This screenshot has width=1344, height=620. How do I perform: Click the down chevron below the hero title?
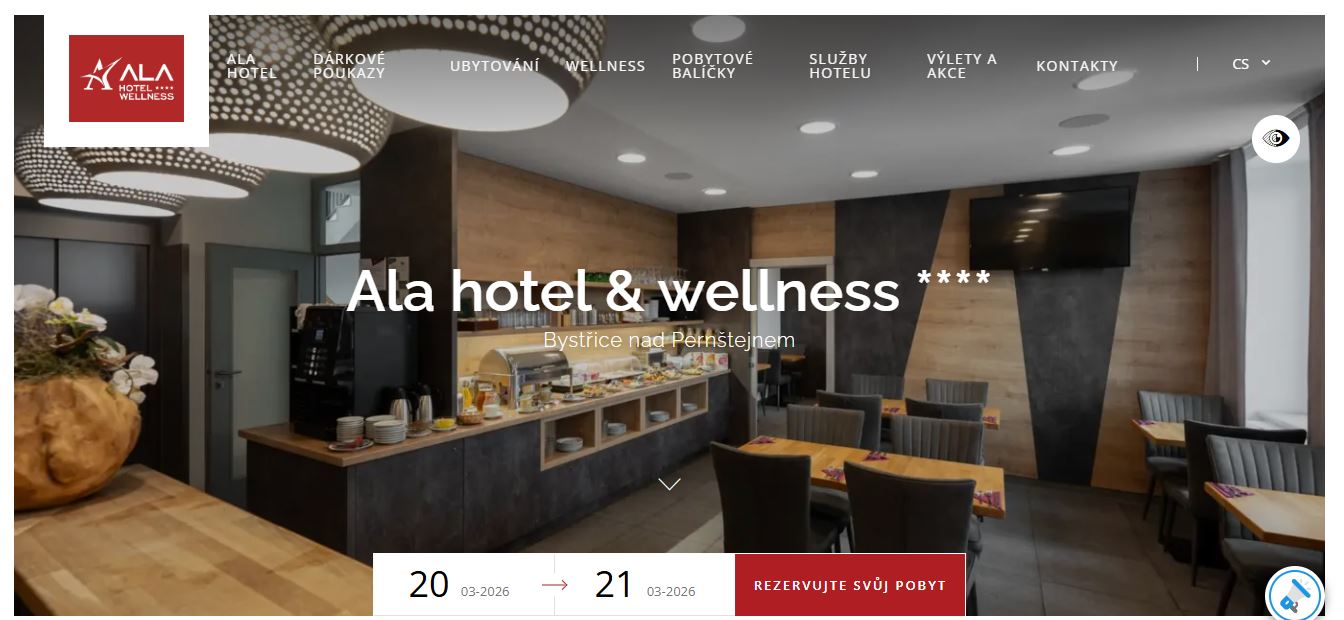669,484
